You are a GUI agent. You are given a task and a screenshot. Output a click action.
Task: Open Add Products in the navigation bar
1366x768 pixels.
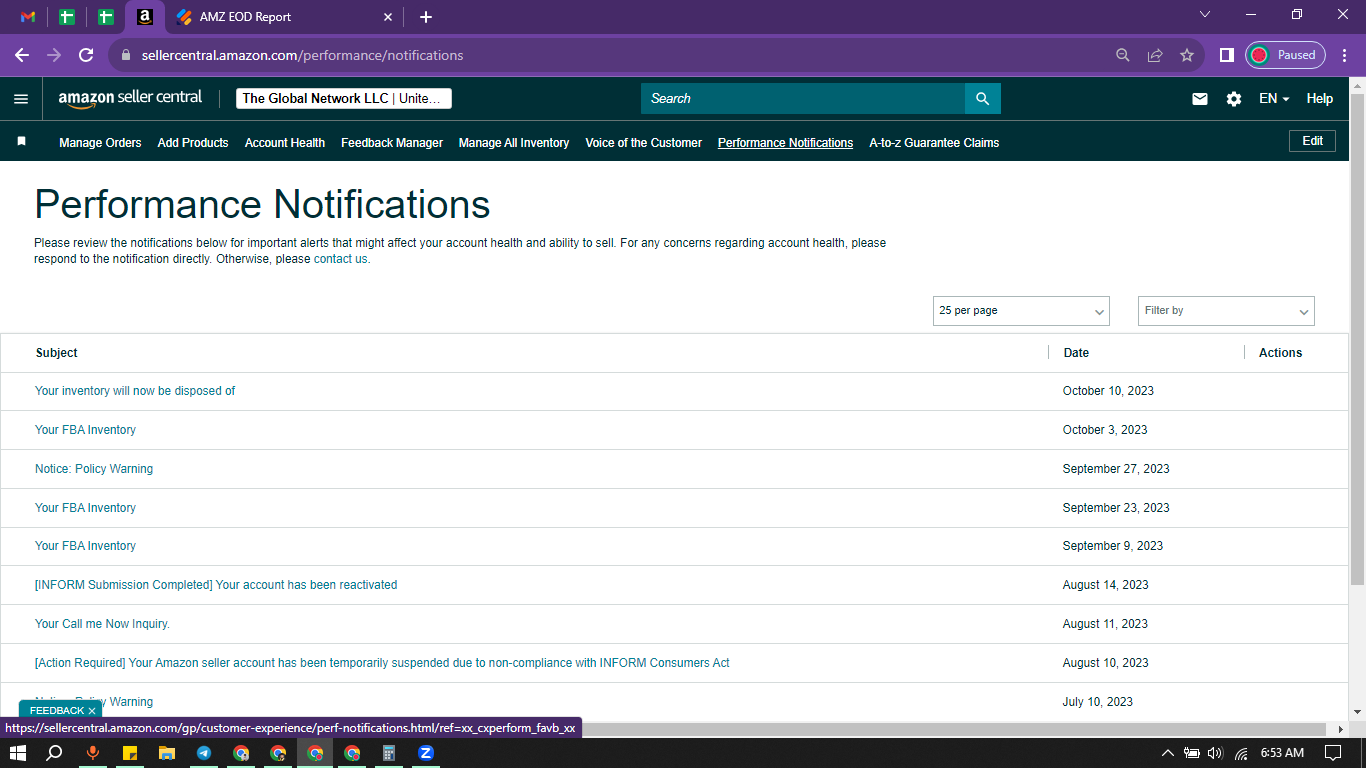193,143
